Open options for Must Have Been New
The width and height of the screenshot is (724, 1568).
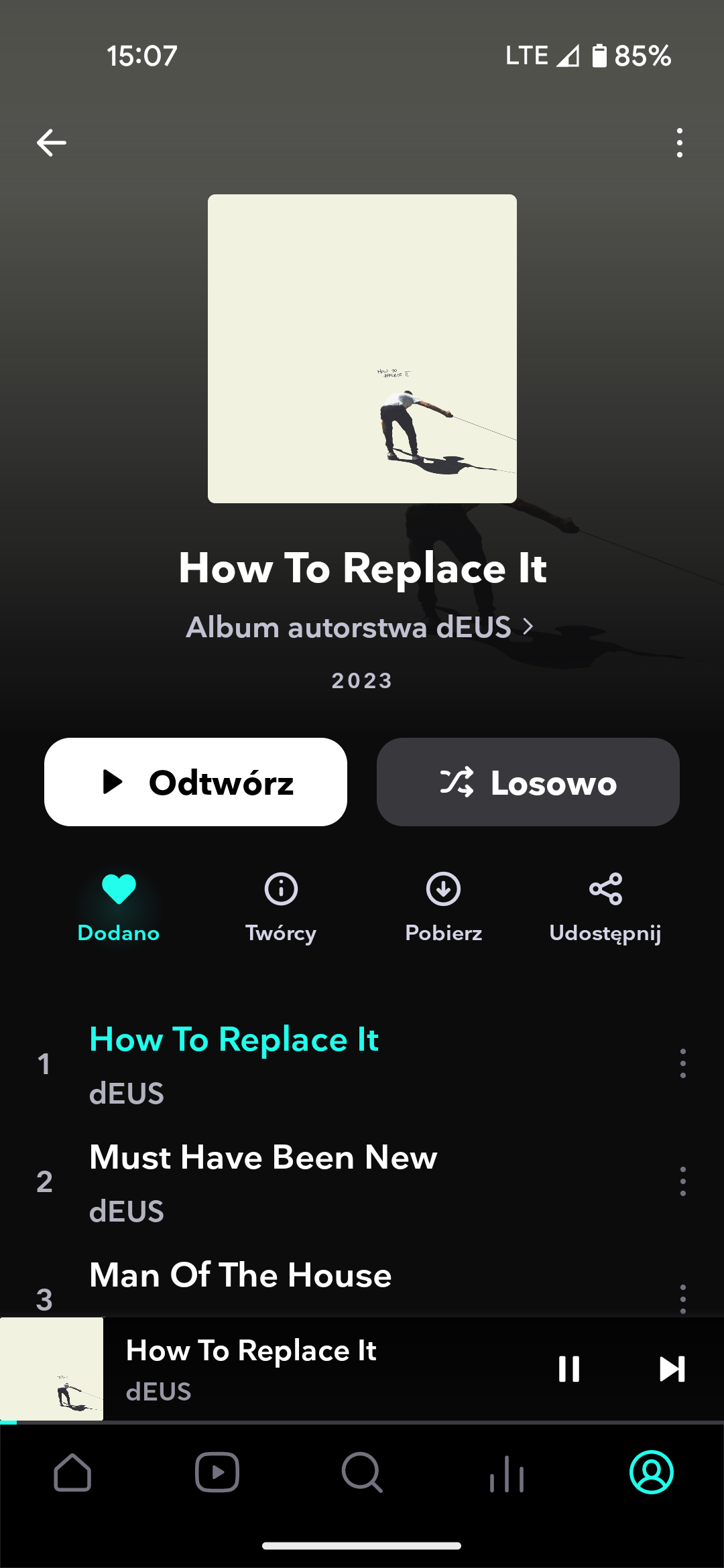[682, 1181]
